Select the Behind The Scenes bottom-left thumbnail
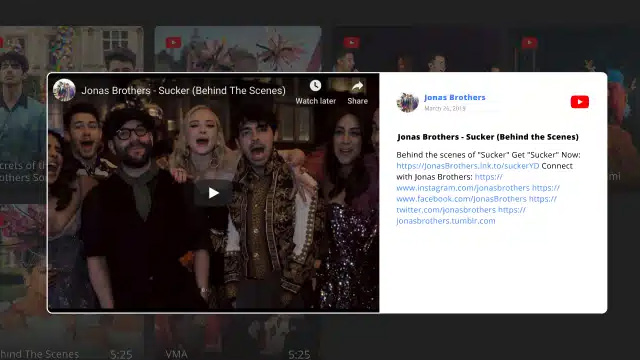Screen dimensions: 640x360 tap(72, 337)
